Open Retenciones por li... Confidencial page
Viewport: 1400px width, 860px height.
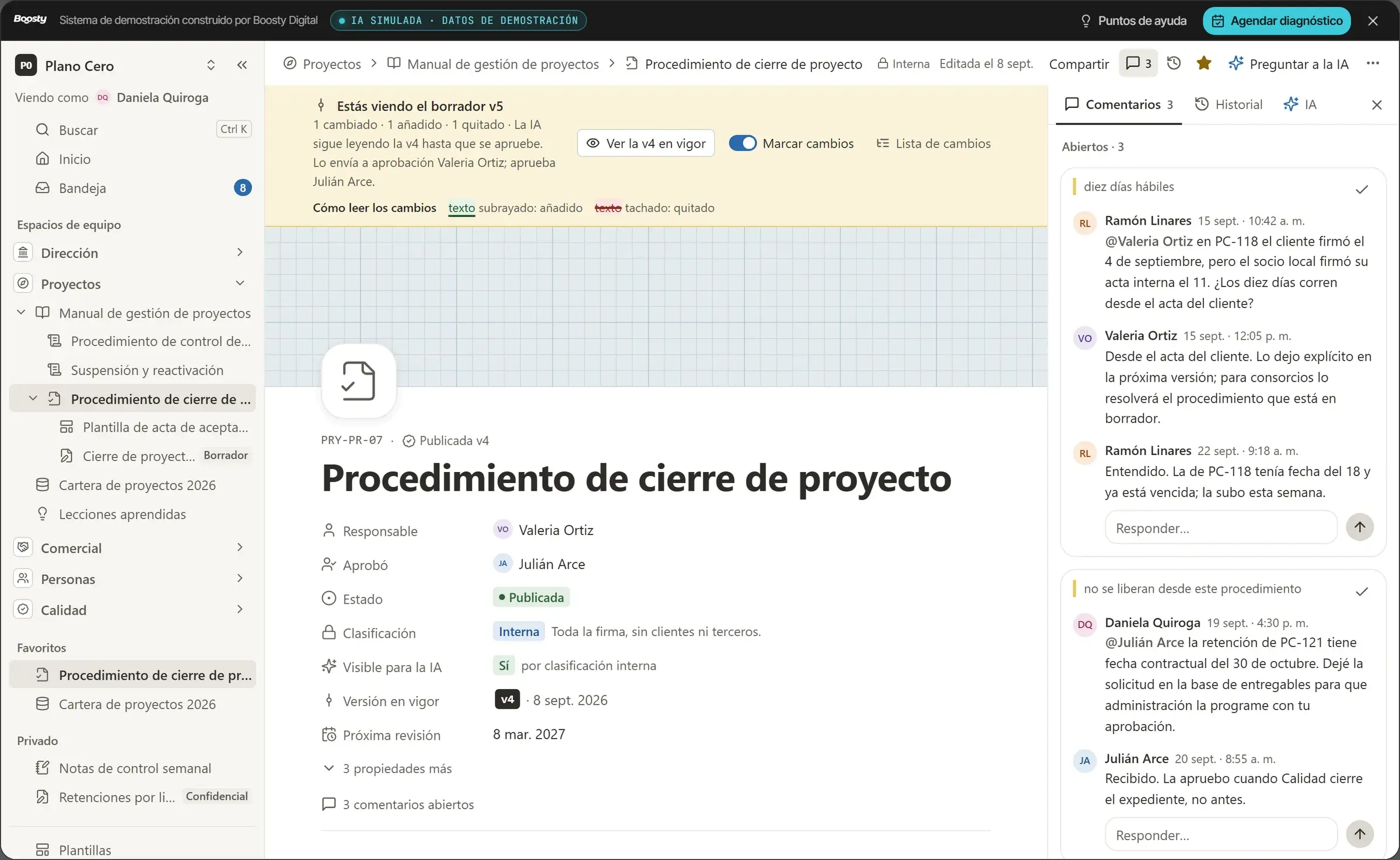pos(132,796)
